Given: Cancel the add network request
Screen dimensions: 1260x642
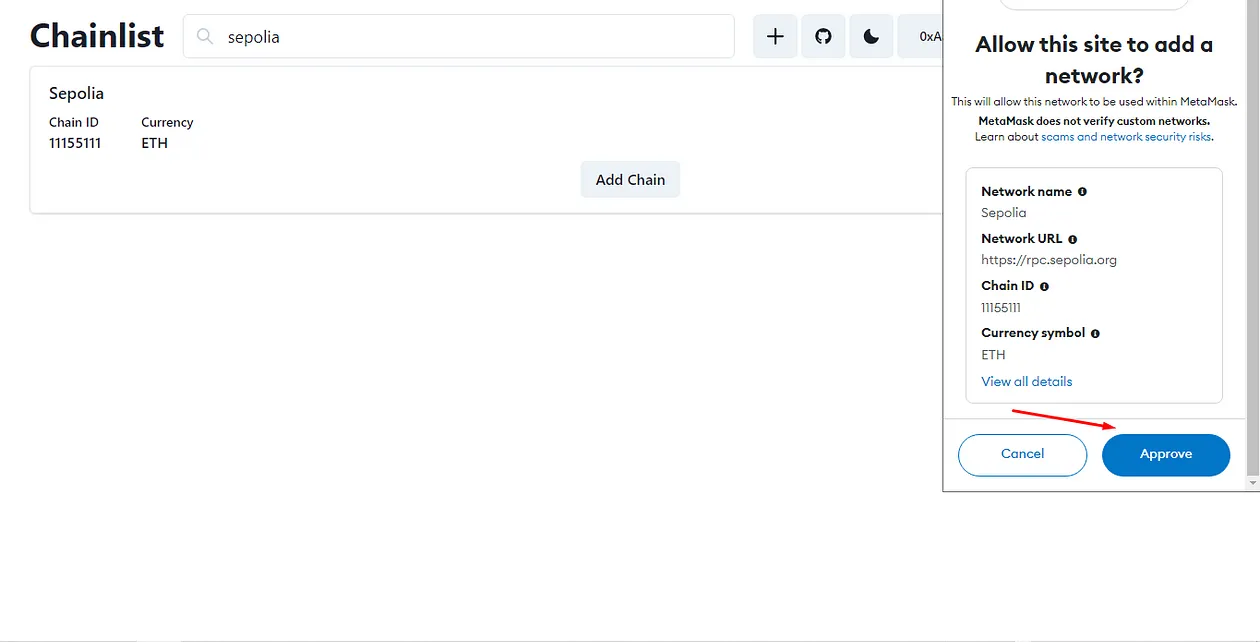Looking at the screenshot, I should point(1022,455).
